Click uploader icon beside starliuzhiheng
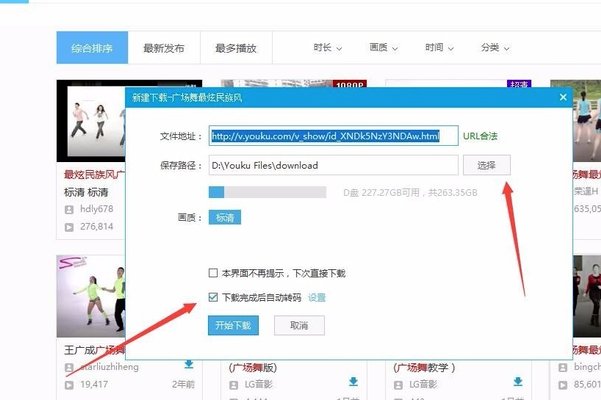Screen dimensions: 601x400 pyautogui.click(x=69, y=367)
